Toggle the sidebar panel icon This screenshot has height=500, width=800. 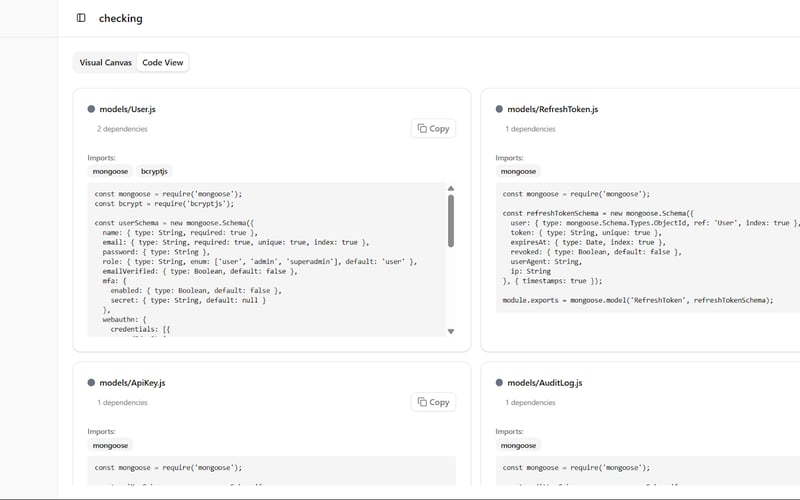pyautogui.click(x=81, y=18)
